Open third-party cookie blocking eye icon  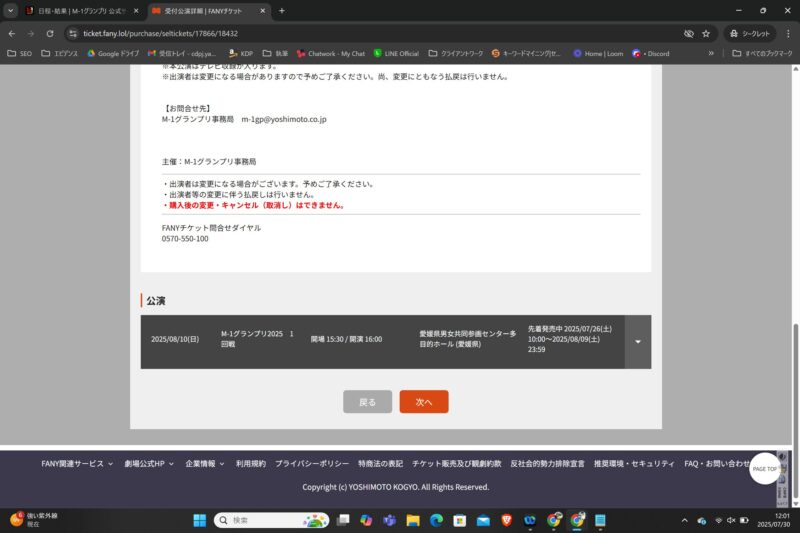coord(689,34)
